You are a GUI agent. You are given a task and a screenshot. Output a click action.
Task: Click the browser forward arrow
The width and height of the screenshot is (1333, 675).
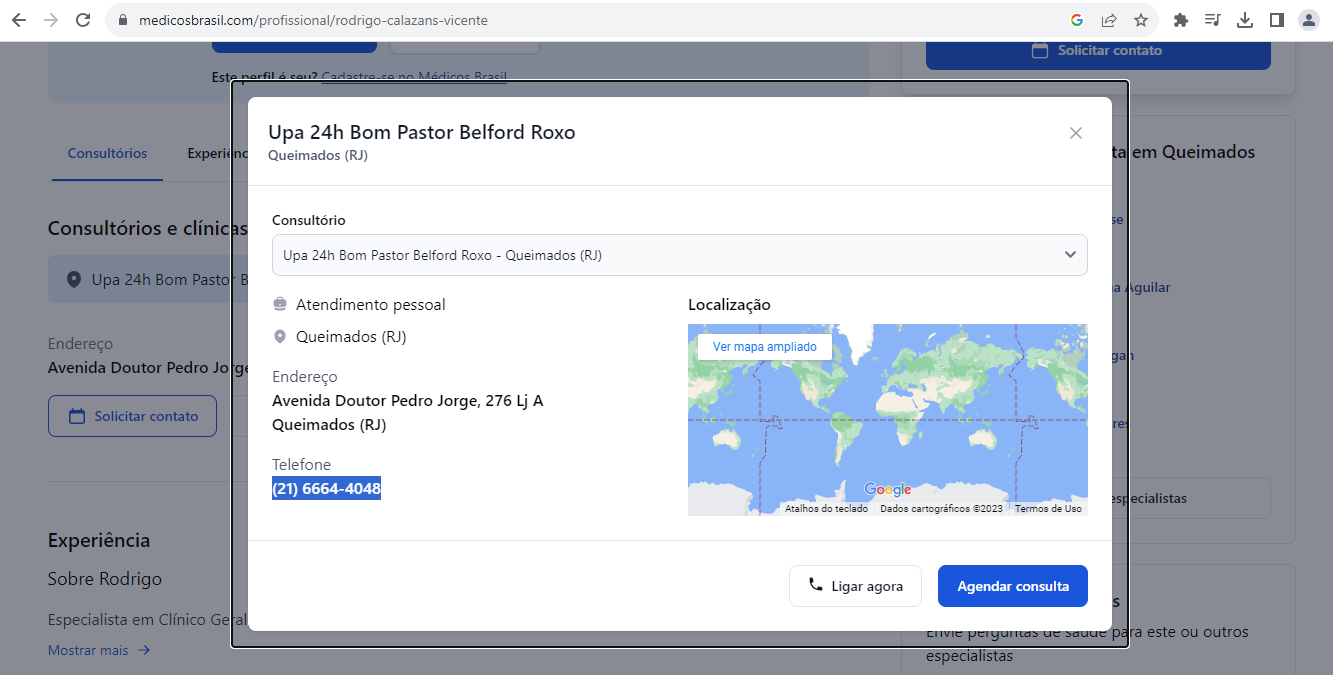tap(51, 20)
